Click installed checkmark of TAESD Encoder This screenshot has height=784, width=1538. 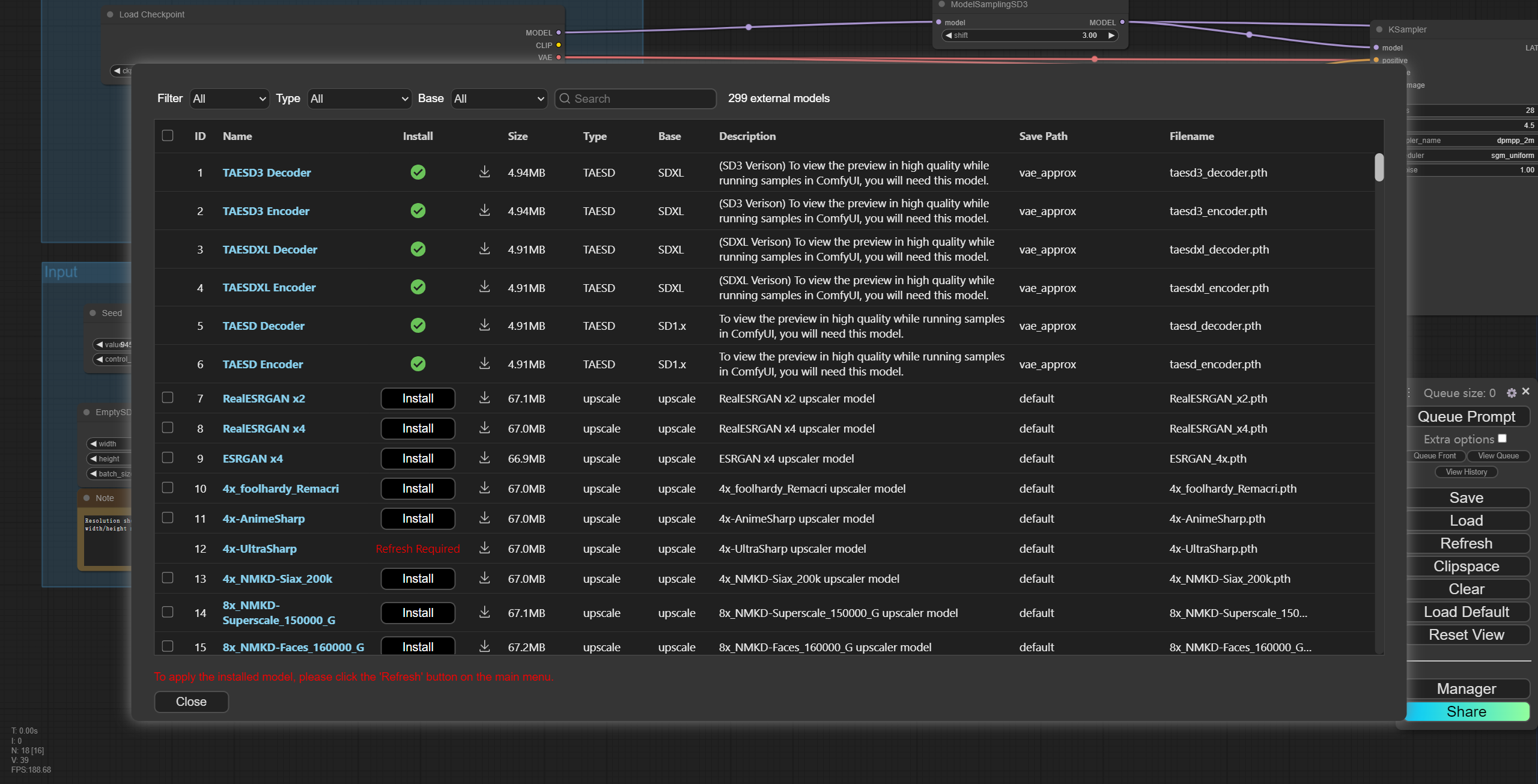click(x=418, y=364)
